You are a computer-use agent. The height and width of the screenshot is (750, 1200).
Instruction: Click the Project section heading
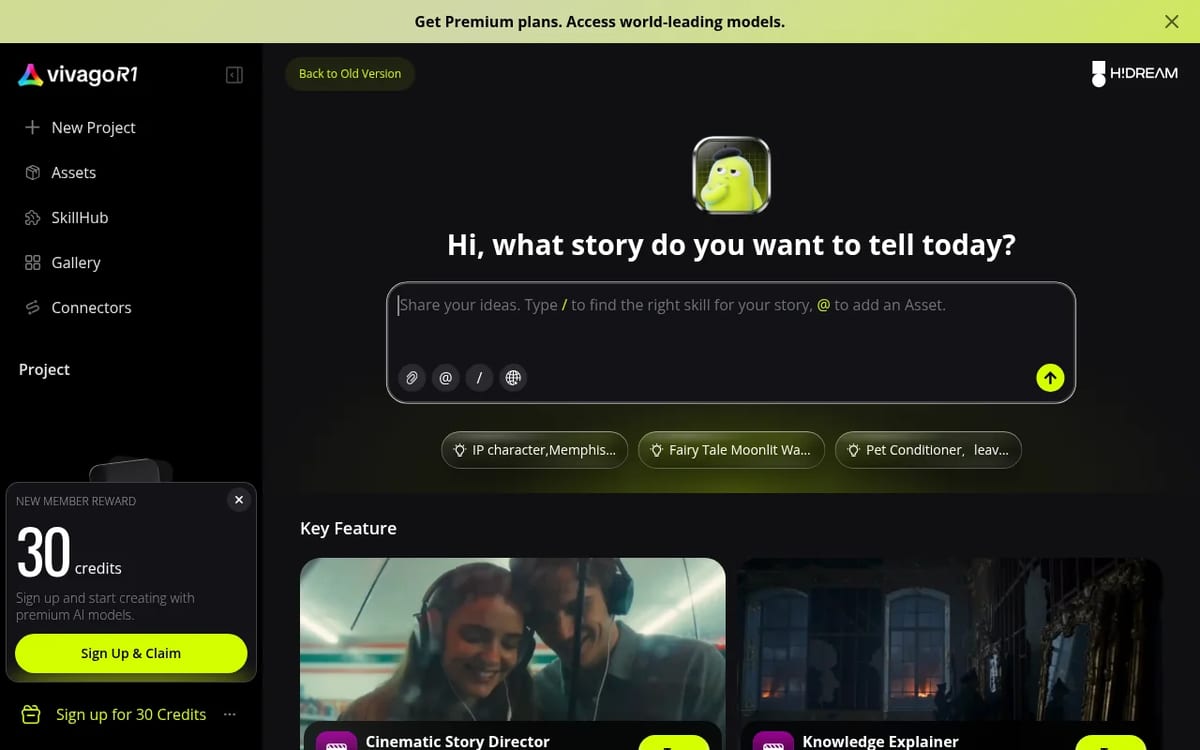click(x=44, y=369)
